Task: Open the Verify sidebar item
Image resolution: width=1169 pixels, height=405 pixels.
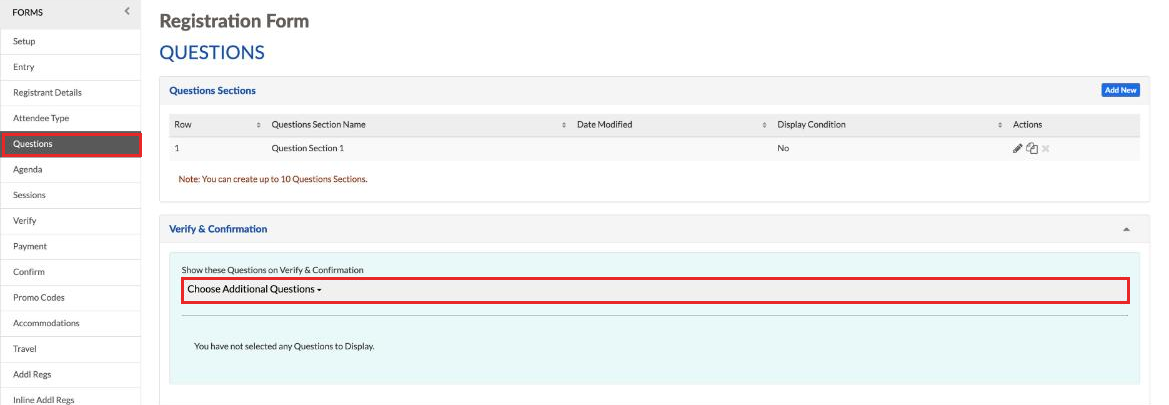Action: [70, 221]
